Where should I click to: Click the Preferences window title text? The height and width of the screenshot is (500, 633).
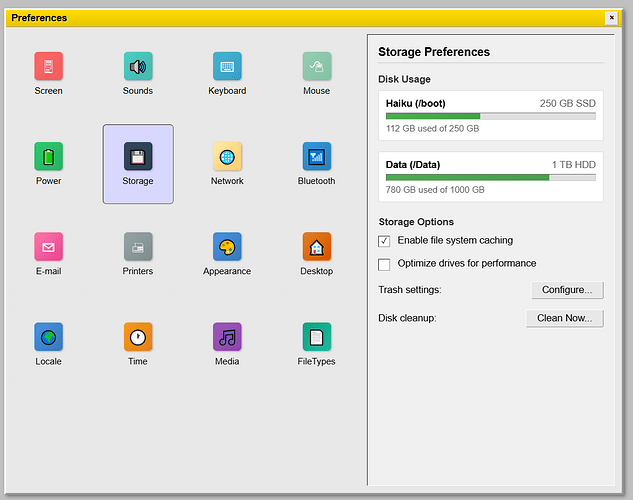coord(39,18)
